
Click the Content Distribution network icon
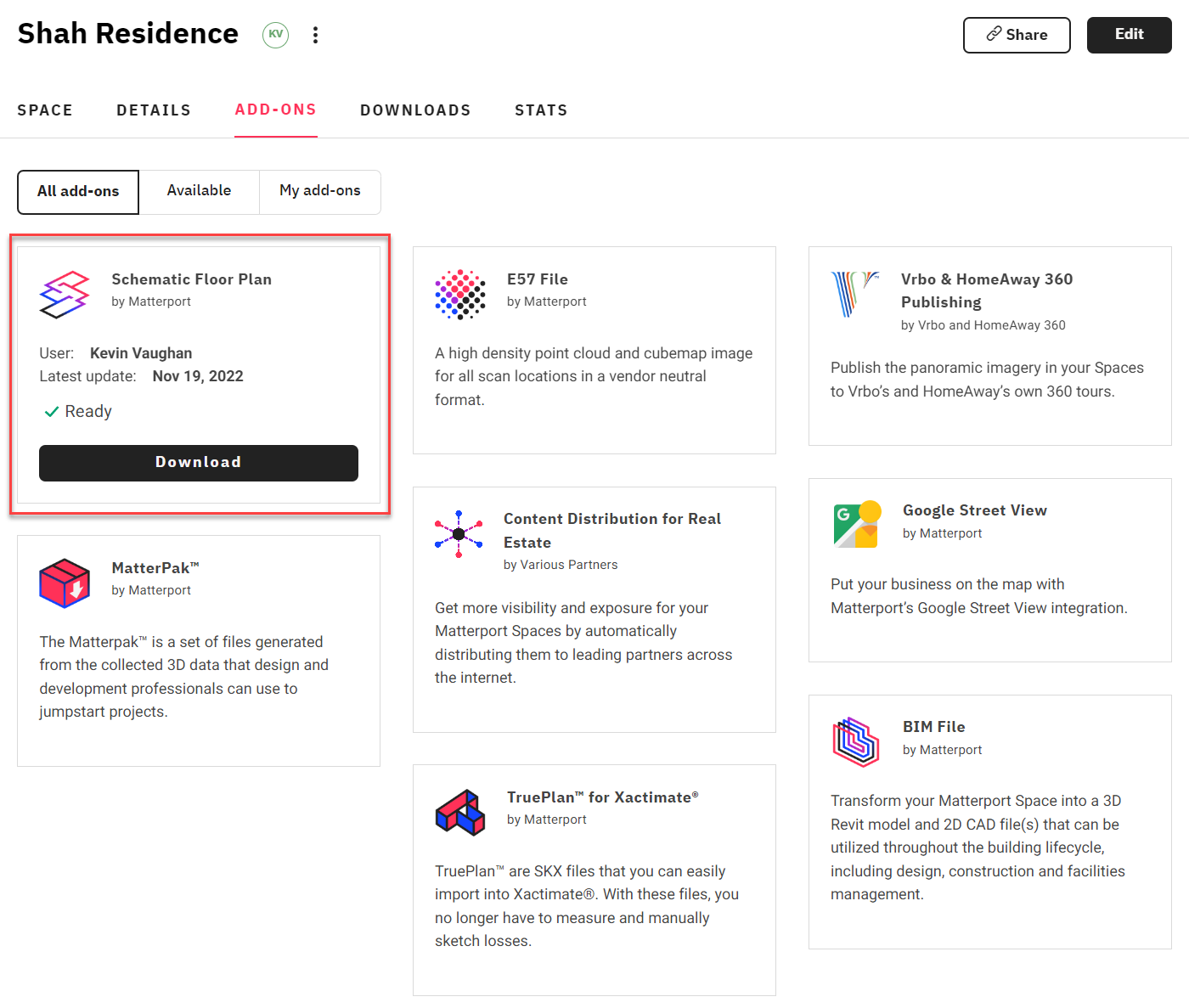tap(459, 534)
